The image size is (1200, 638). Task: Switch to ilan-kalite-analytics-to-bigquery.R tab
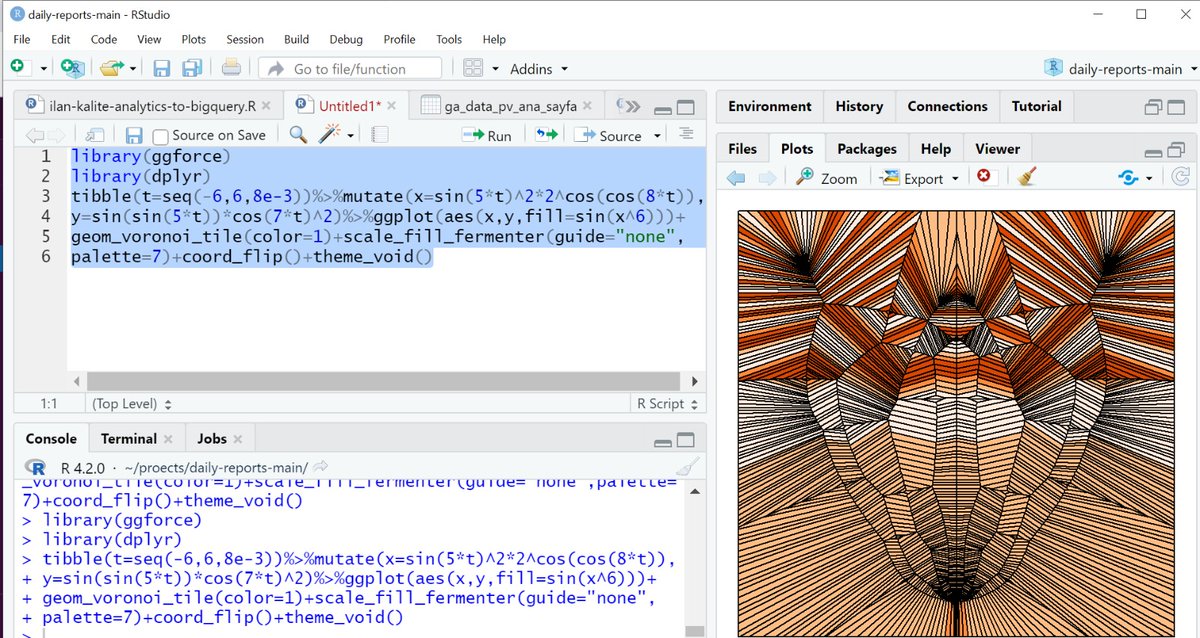(150, 105)
